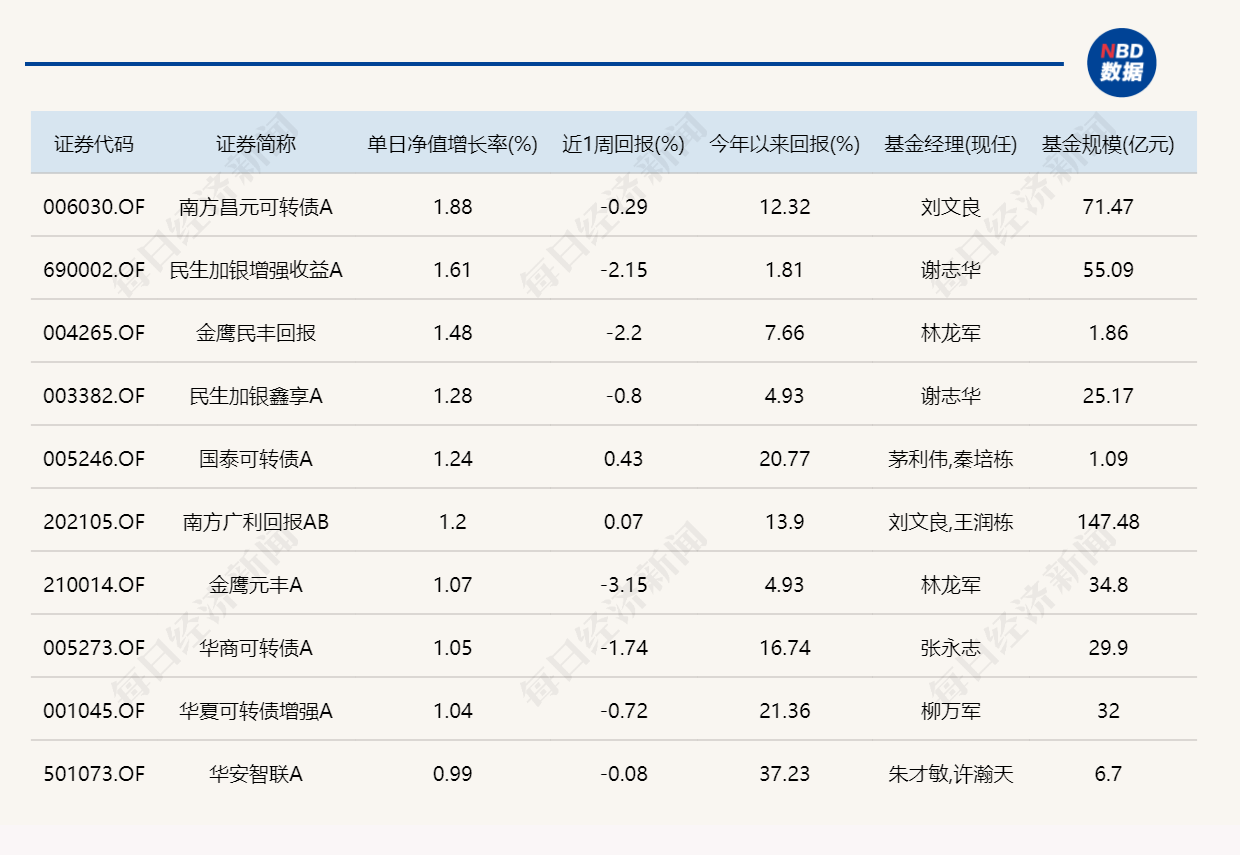Click fund code 501073.OF
The height and width of the screenshot is (855, 1240).
(x=94, y=774)
